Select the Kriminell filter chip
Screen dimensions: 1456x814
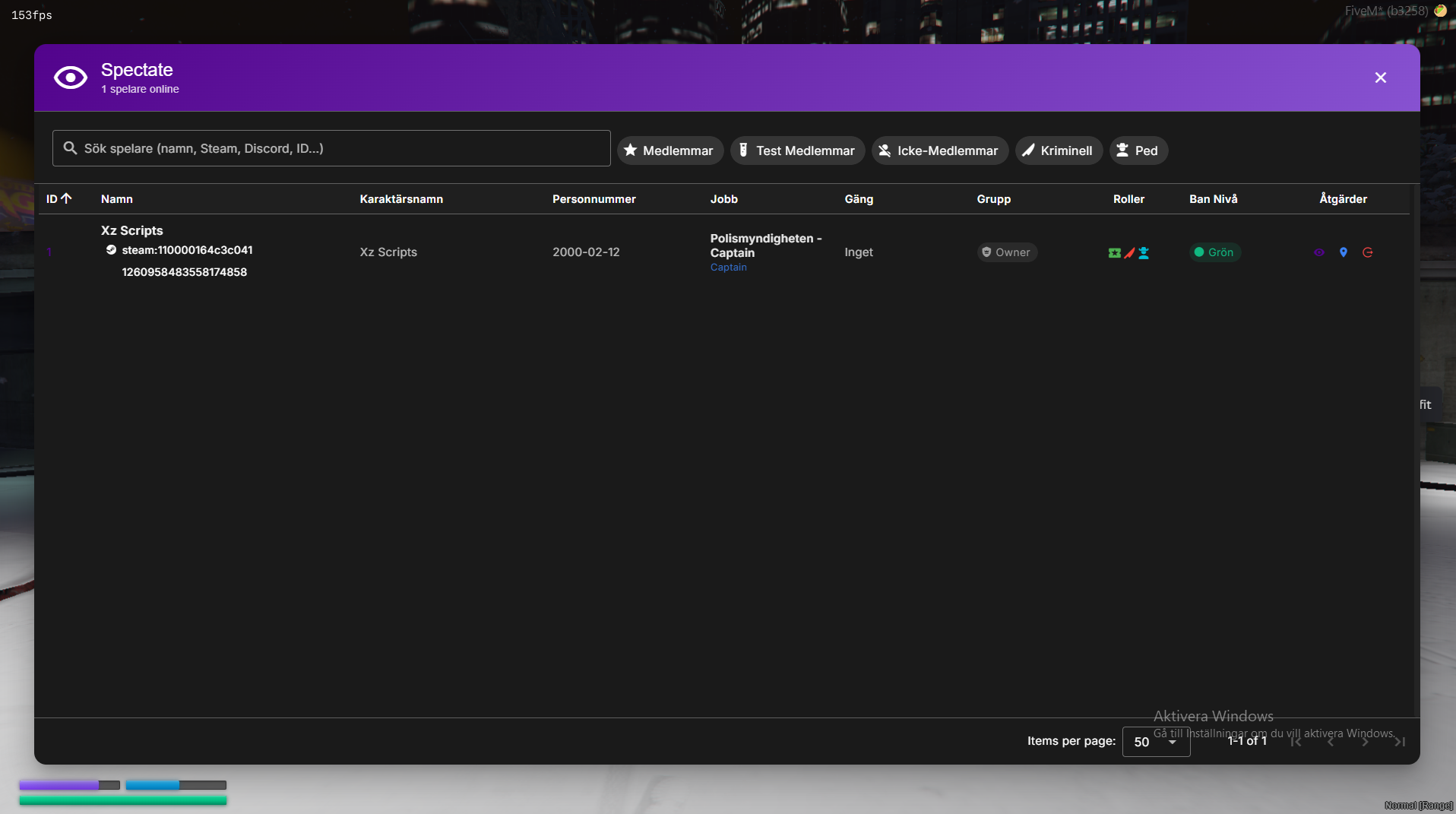(x=1058, y=150)
